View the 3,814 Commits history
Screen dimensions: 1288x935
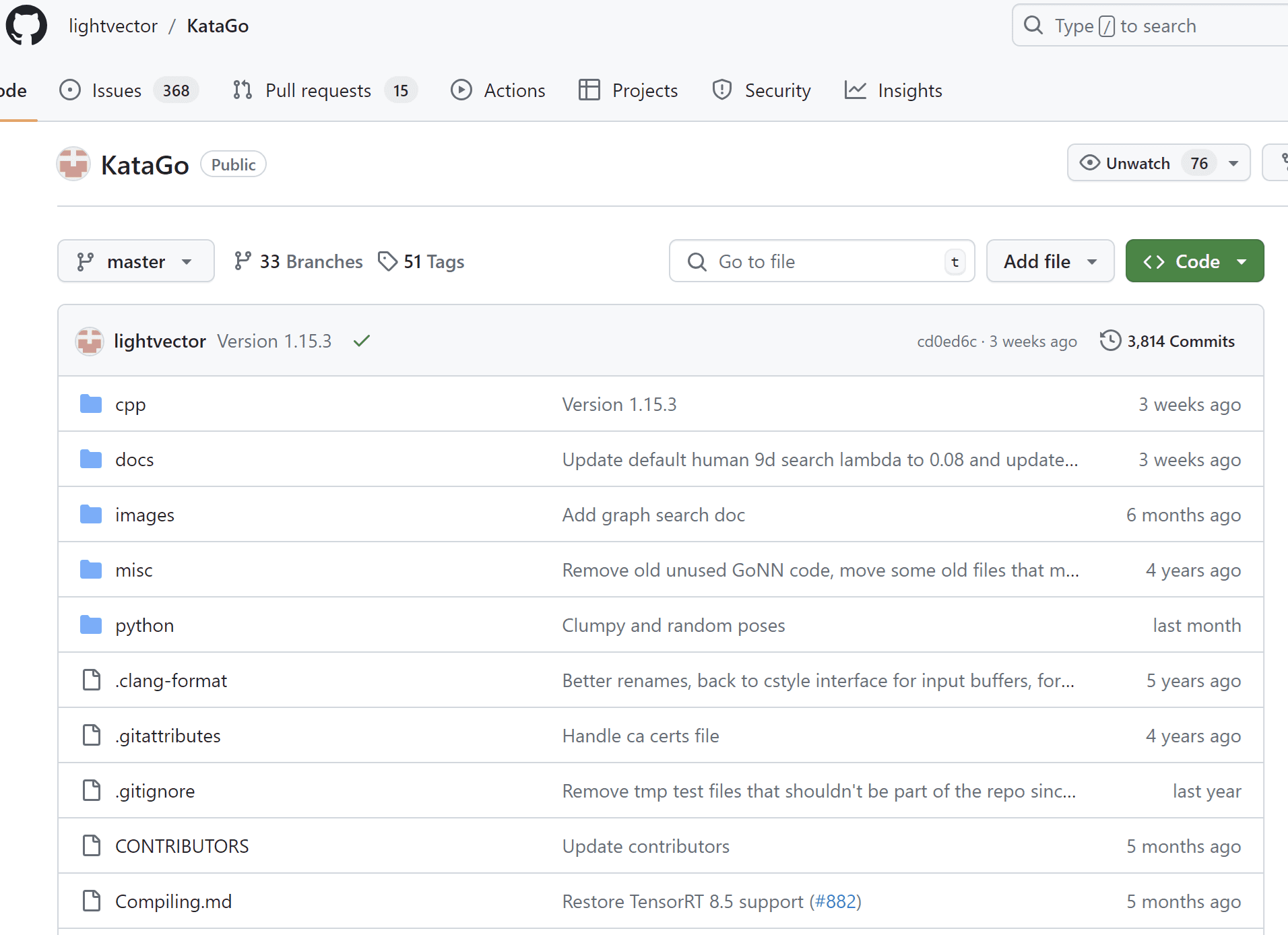(1167, 341)
